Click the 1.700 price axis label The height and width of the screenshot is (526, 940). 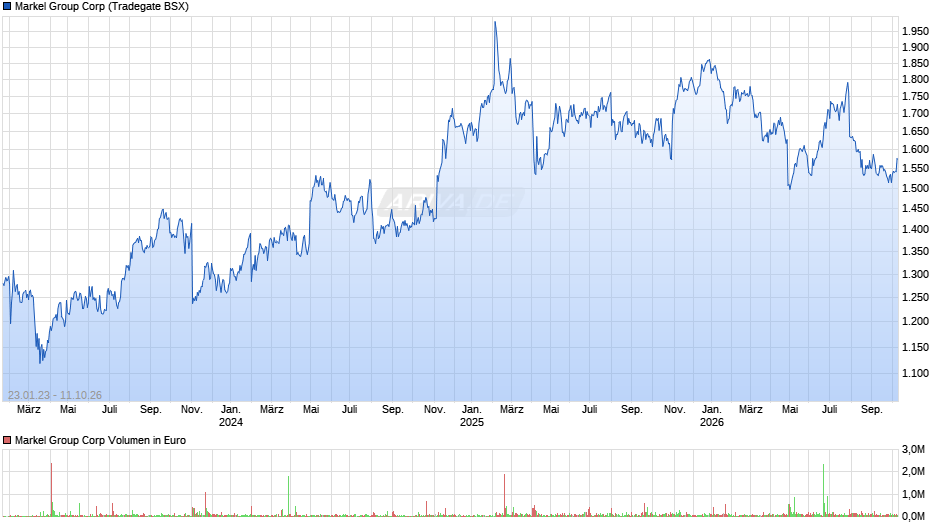tap(915, 113)
